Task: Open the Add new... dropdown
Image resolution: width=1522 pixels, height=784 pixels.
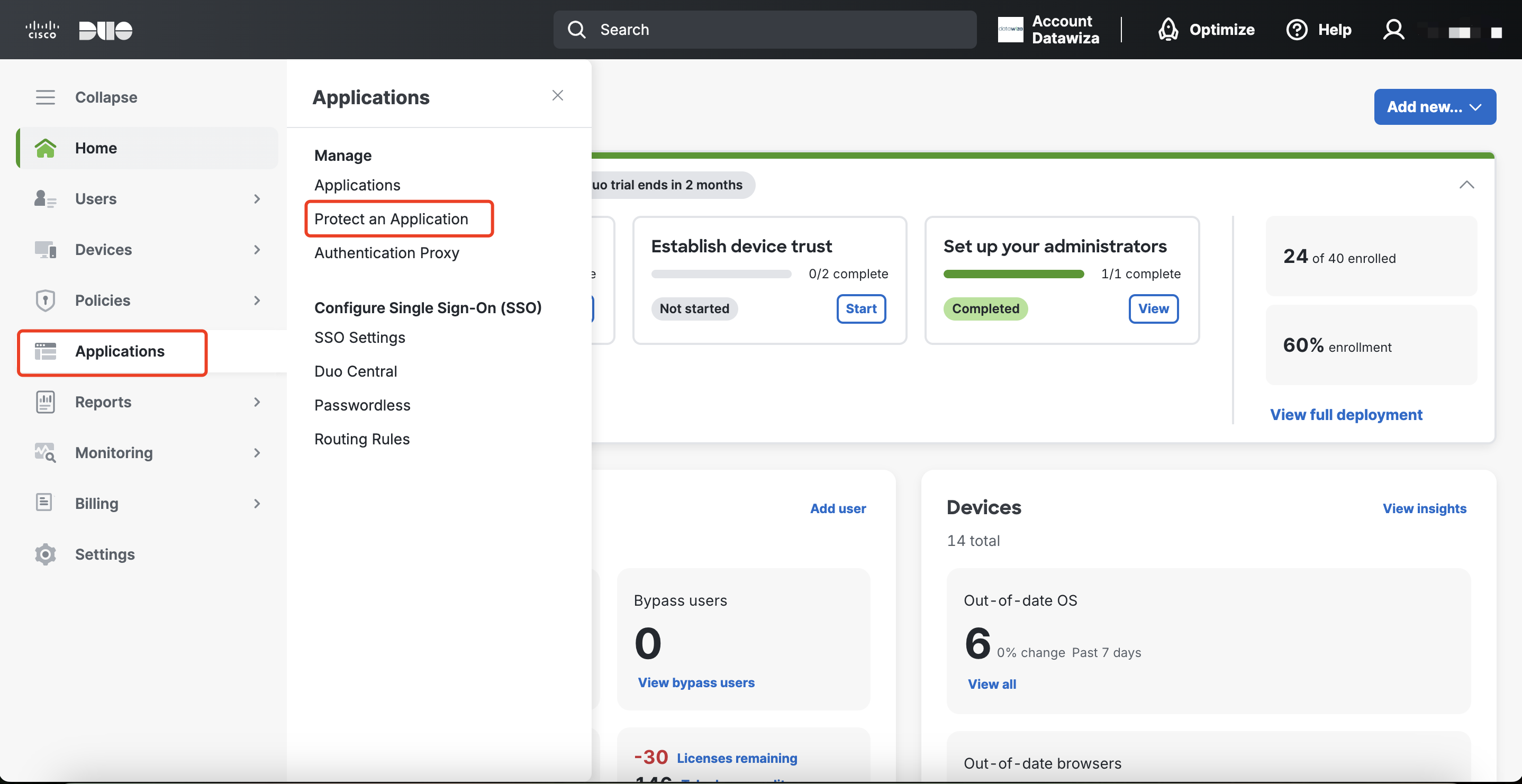Action: (1435, 107)
